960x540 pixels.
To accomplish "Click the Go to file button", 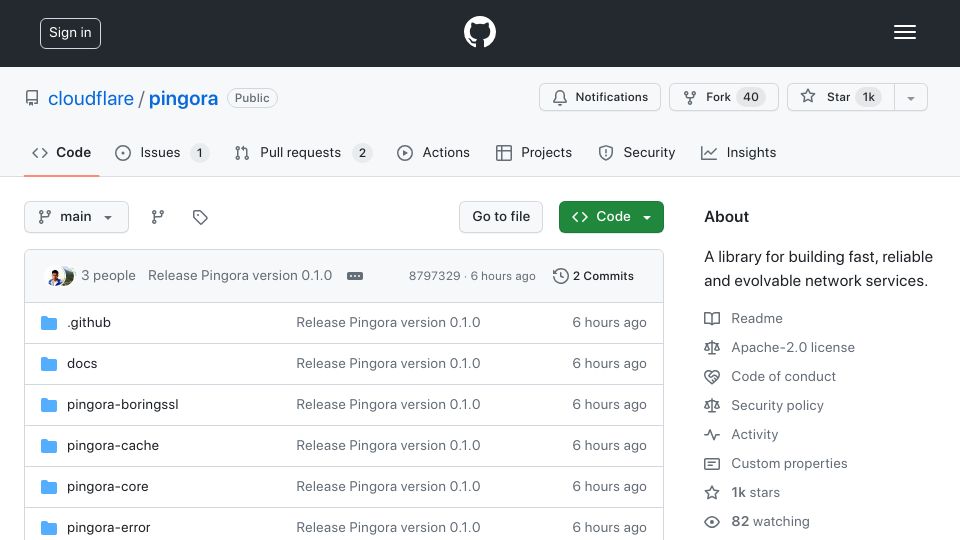I will (x=501, y=217).
